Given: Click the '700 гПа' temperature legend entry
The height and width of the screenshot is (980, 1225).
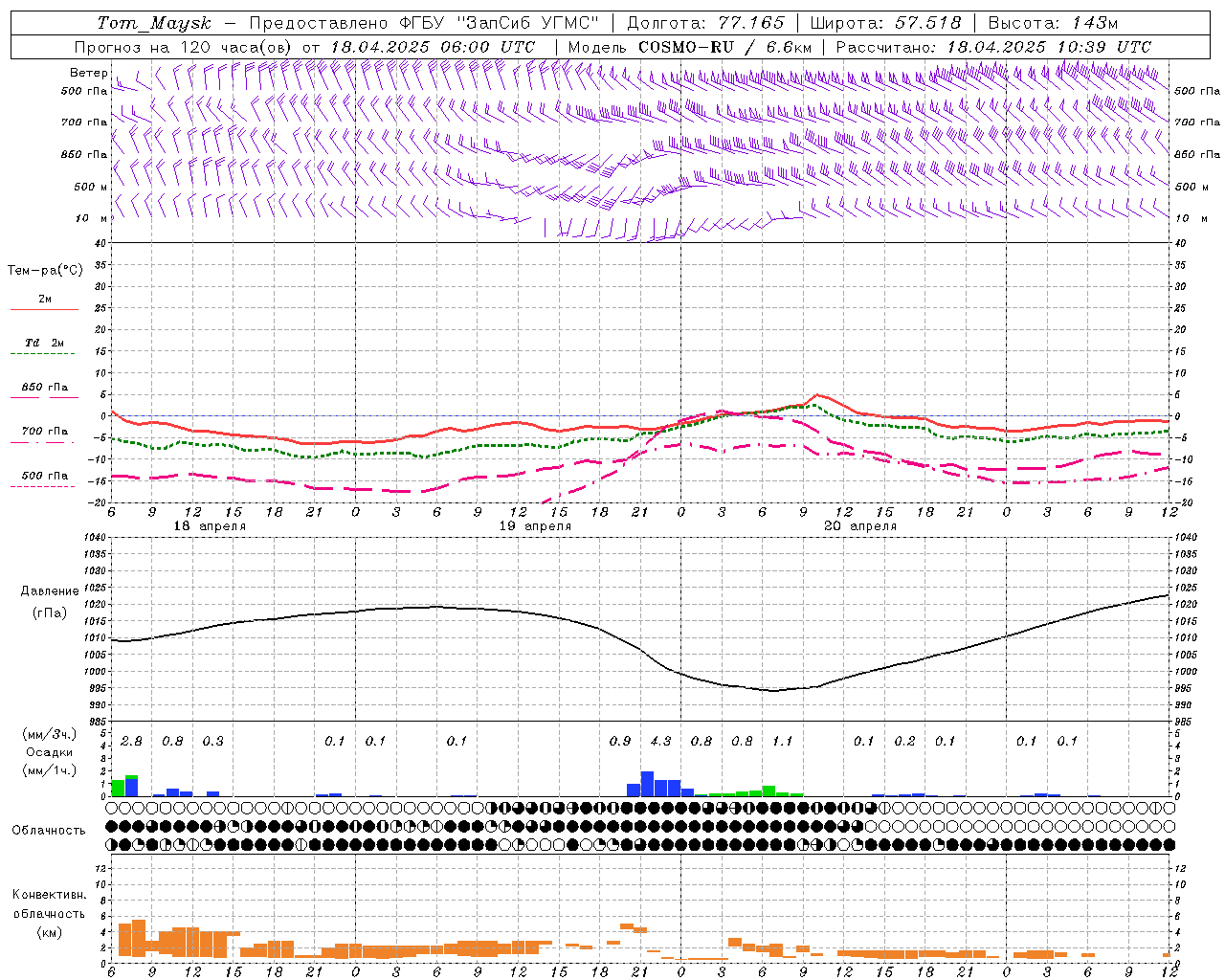Looking at the screenshot, I should [x=45, y=432].
